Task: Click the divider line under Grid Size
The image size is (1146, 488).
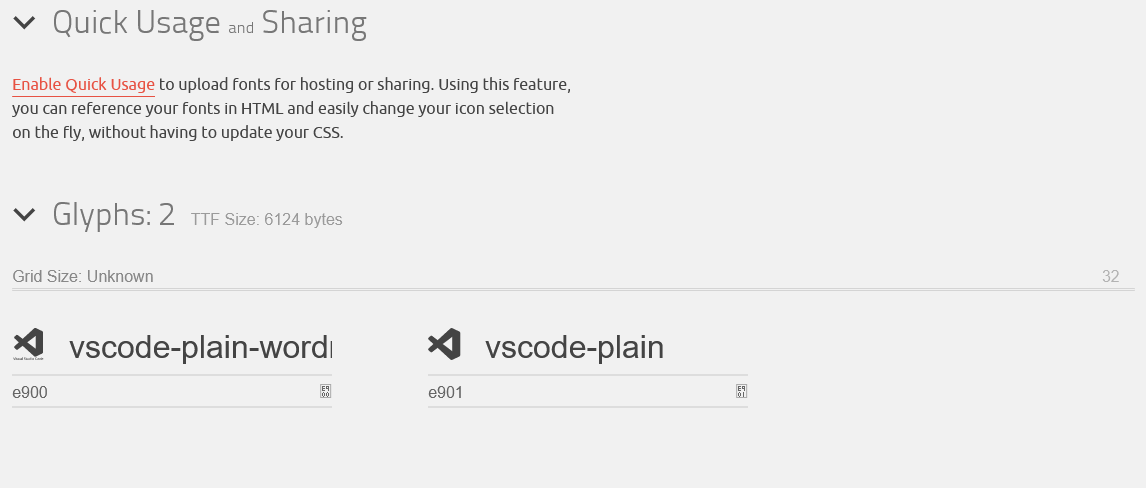Action: coord(573,290)
